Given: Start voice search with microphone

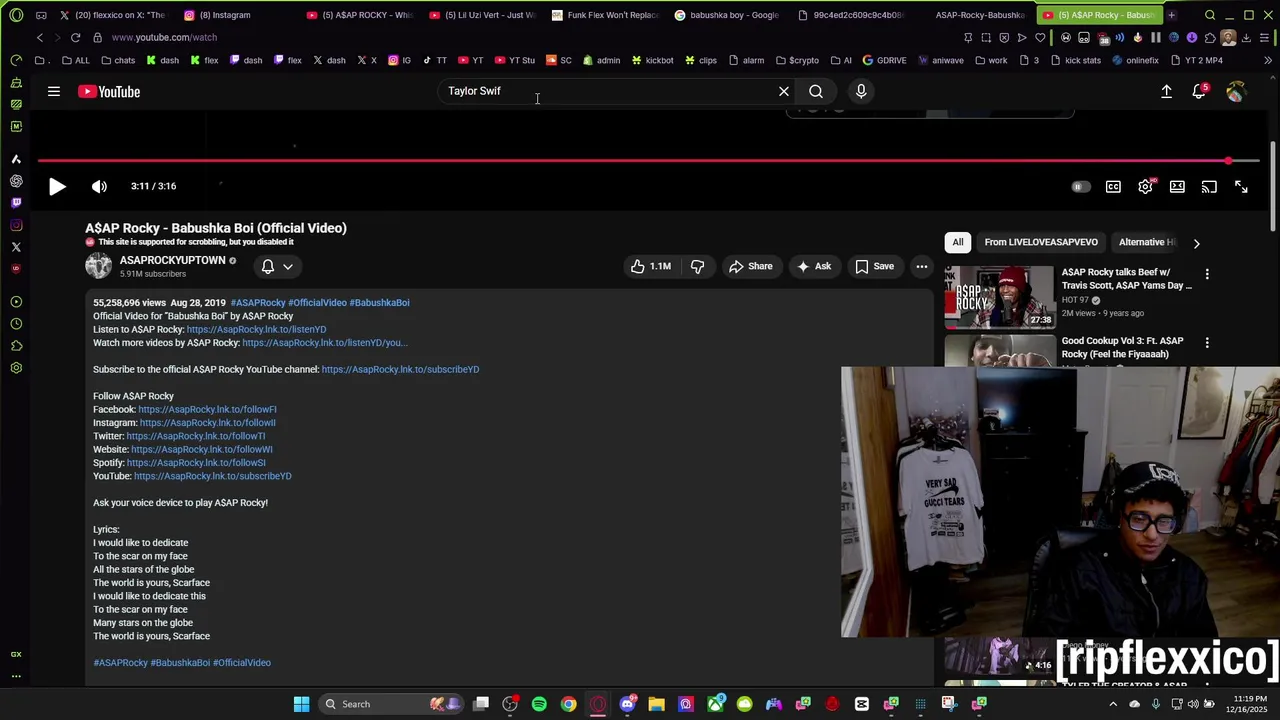Looking at the screenshot, I should pyautogui.click(x=861, y=91).
